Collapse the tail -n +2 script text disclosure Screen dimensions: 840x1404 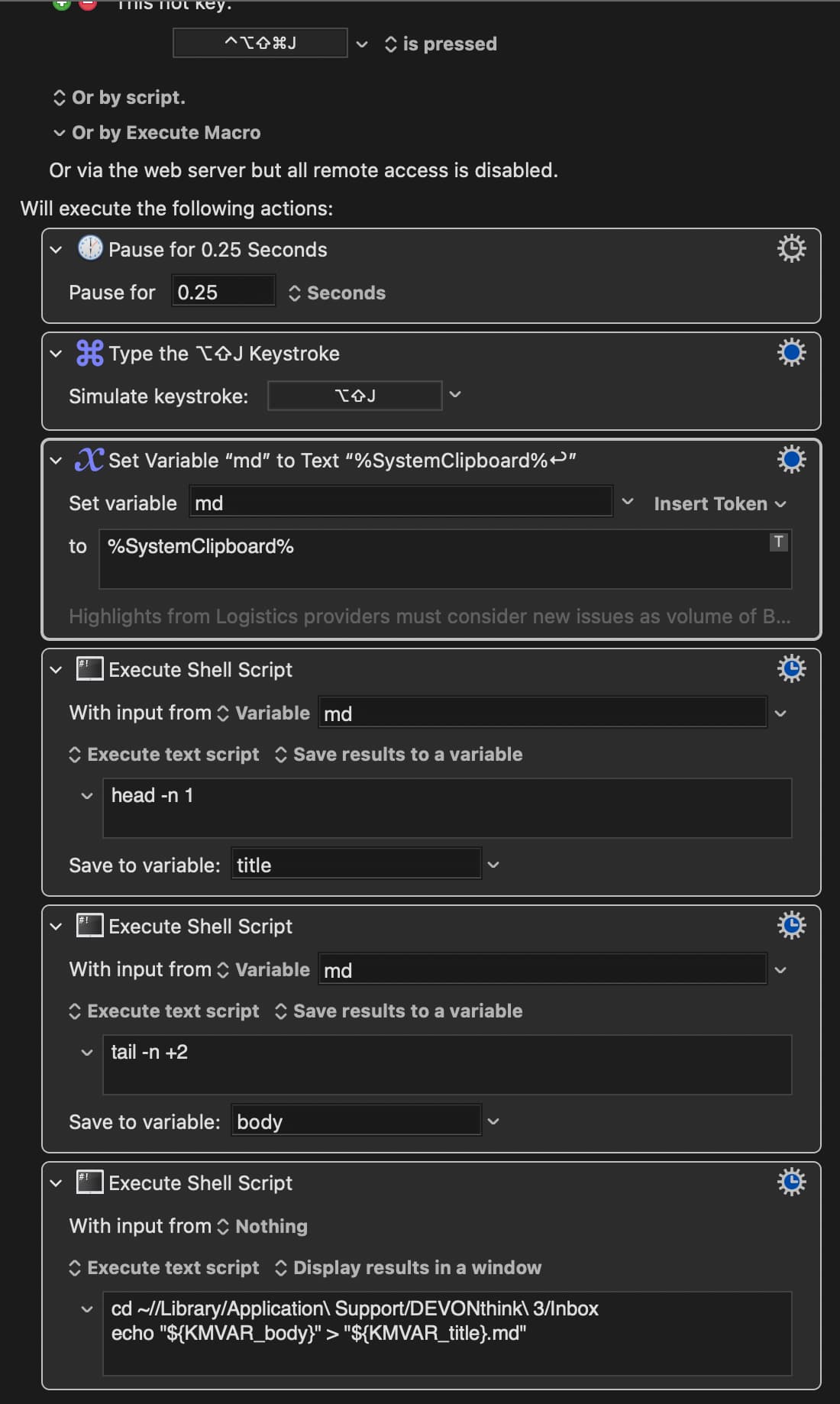point(87,1053)
